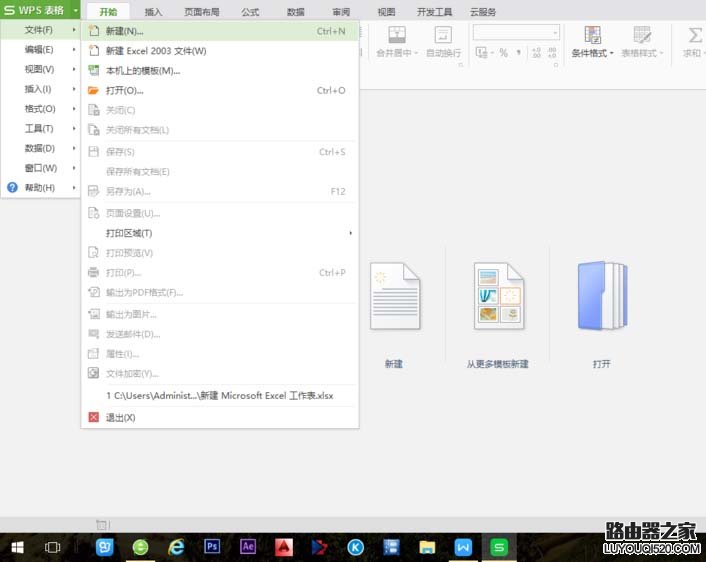The width and height of the screenshot is (706, 562).
Task: Choose 退出(X) from the file menu
Action: 220,417
